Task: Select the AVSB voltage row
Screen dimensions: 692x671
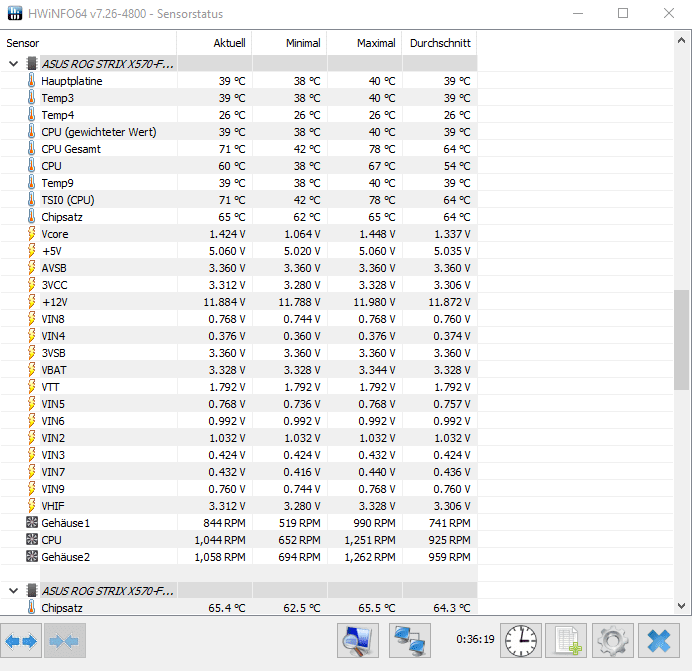Action: [238, 268]
